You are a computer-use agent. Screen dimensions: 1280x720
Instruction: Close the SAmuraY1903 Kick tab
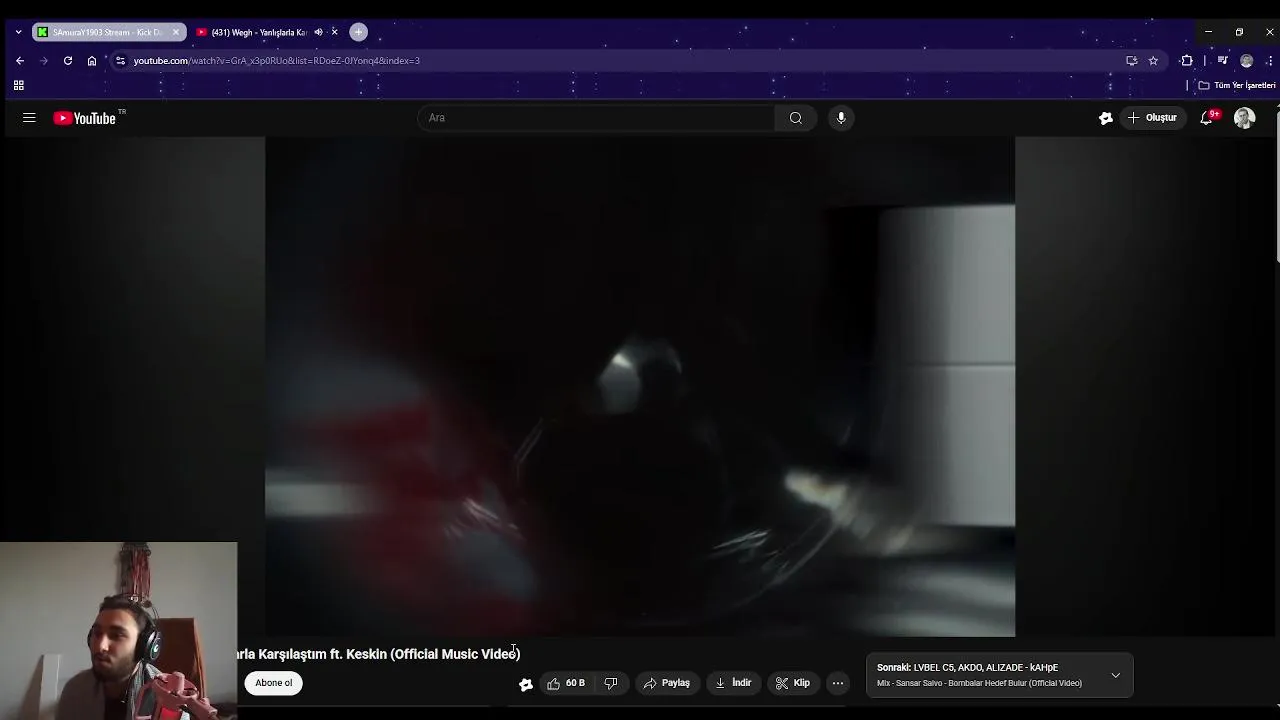tap(176, 32)
